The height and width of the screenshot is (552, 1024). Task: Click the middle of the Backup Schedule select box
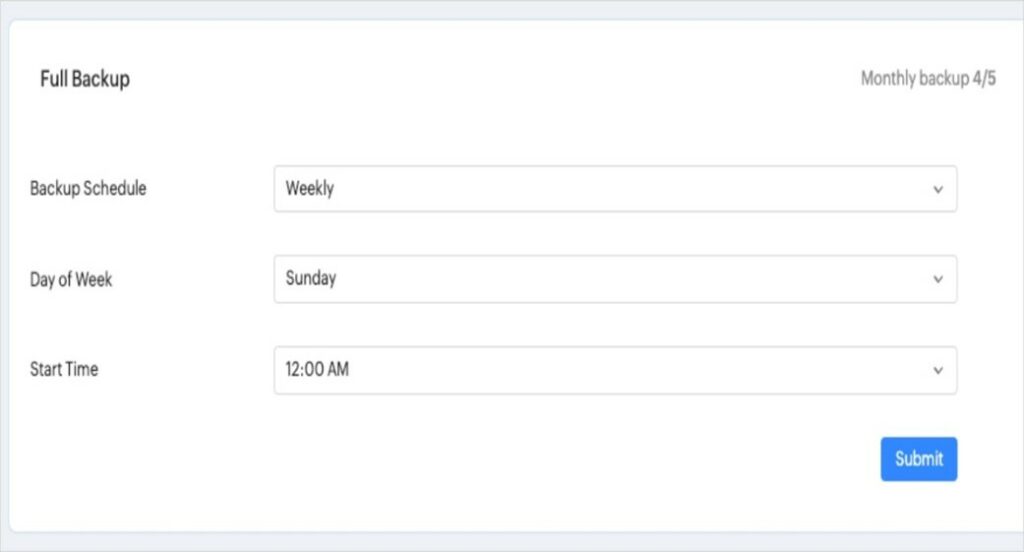(x=615, y=189)
